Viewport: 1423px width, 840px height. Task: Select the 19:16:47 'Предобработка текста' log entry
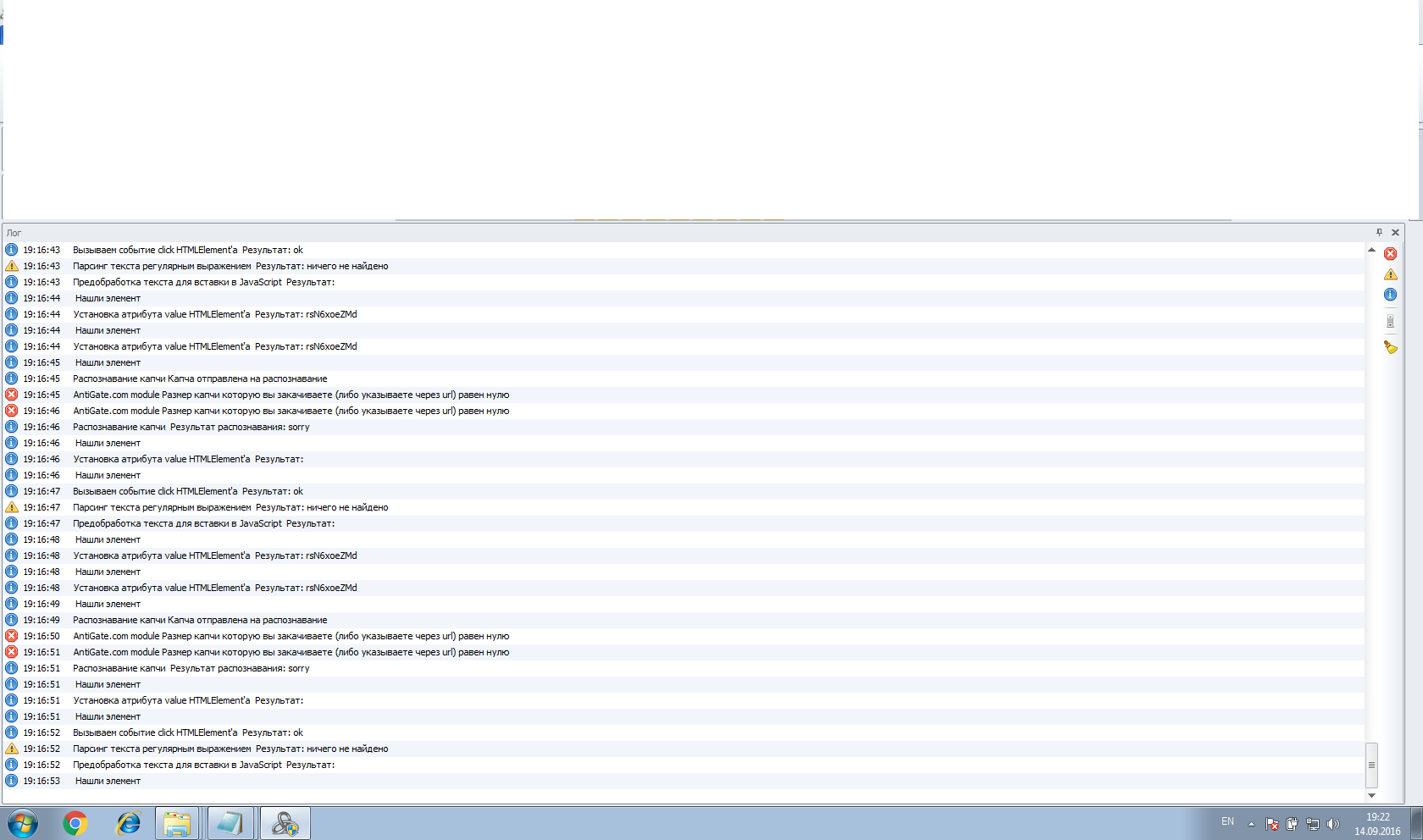pyautogui.click(x=684, y=523)
